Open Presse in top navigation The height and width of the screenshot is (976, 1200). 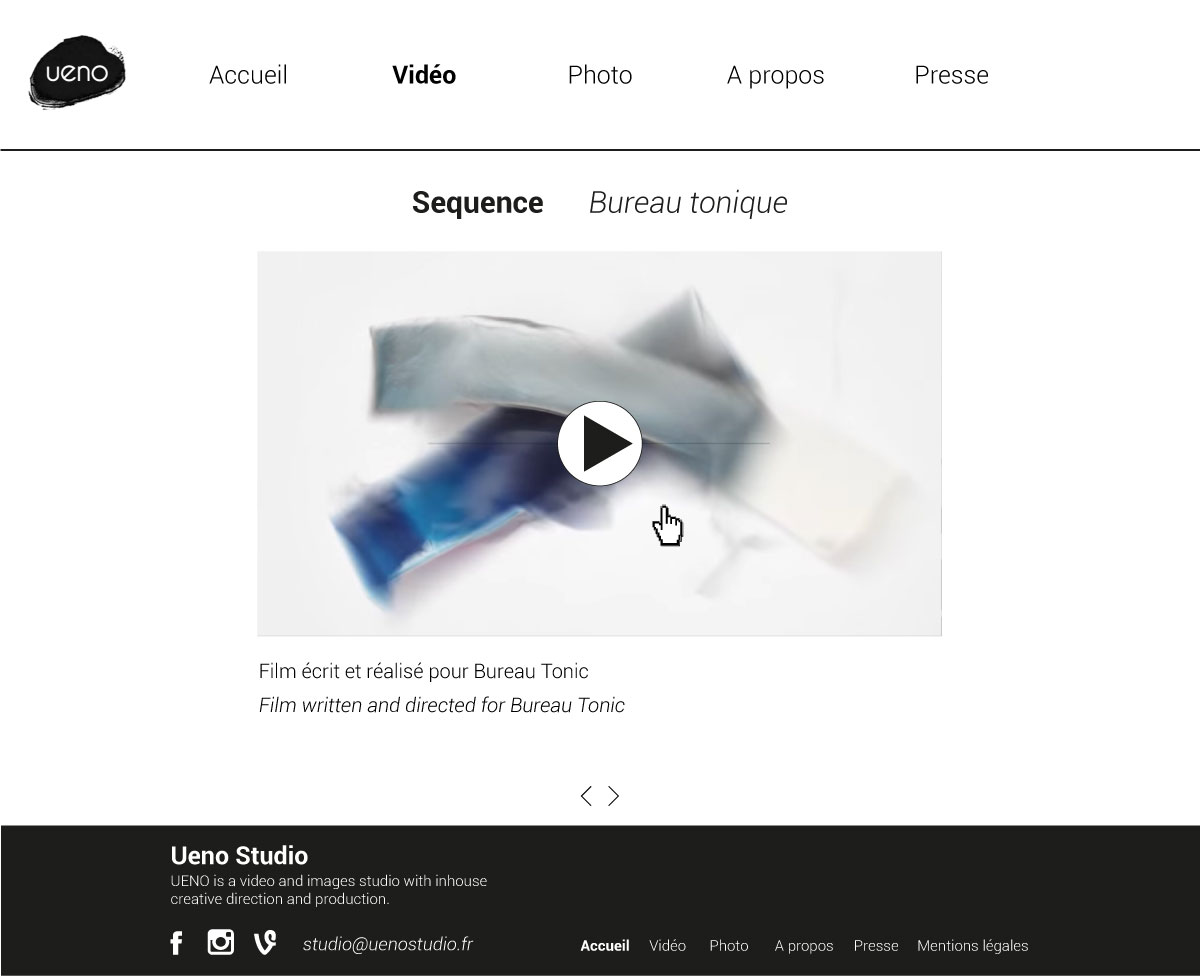[x=952, y=75]
